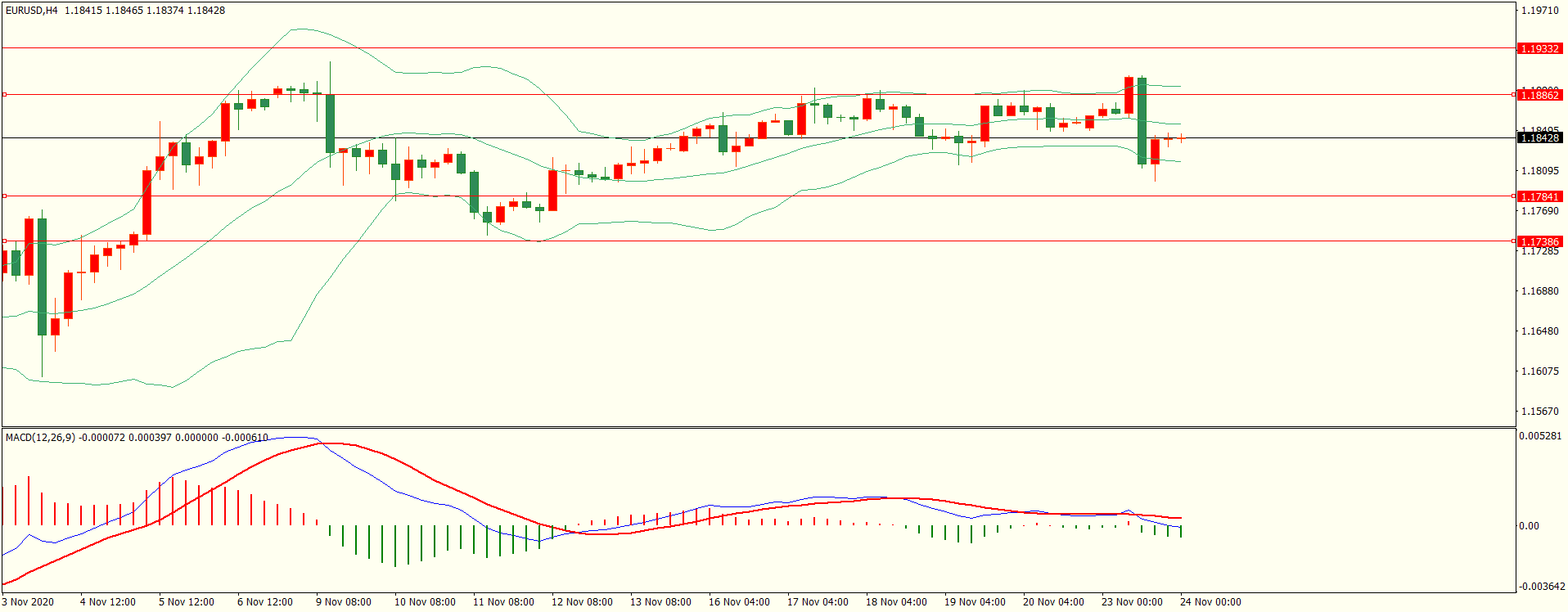Click the 3 Nov 2020 date label
This screenshot has width=1568, height=612.
(28, 602)
